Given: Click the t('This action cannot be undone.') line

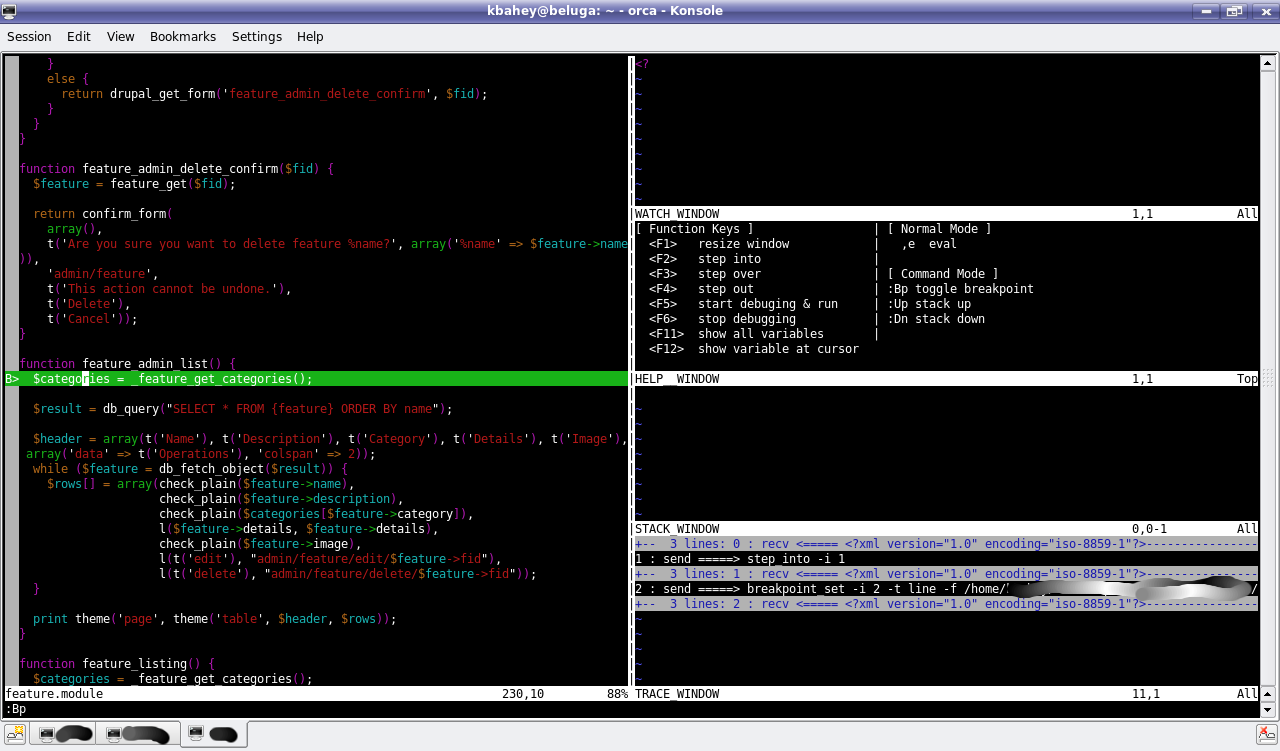Looking at the screenshot, I should coord(169,289).
